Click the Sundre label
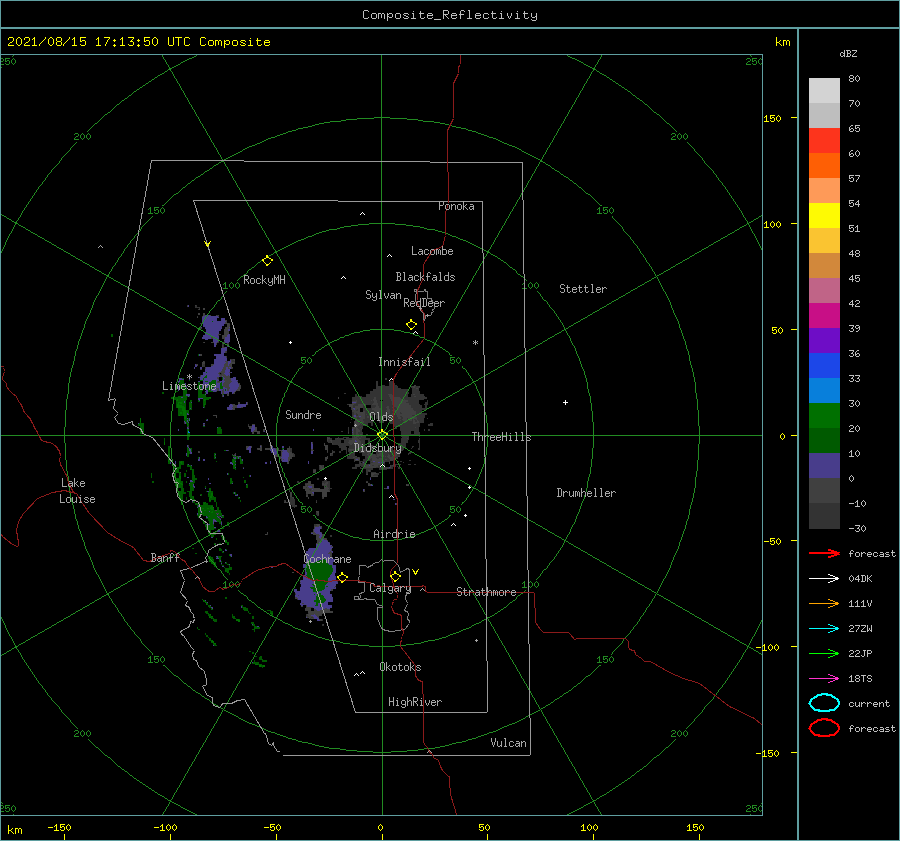900x841 pixels. pyautogui.click(x=303, y=414)
